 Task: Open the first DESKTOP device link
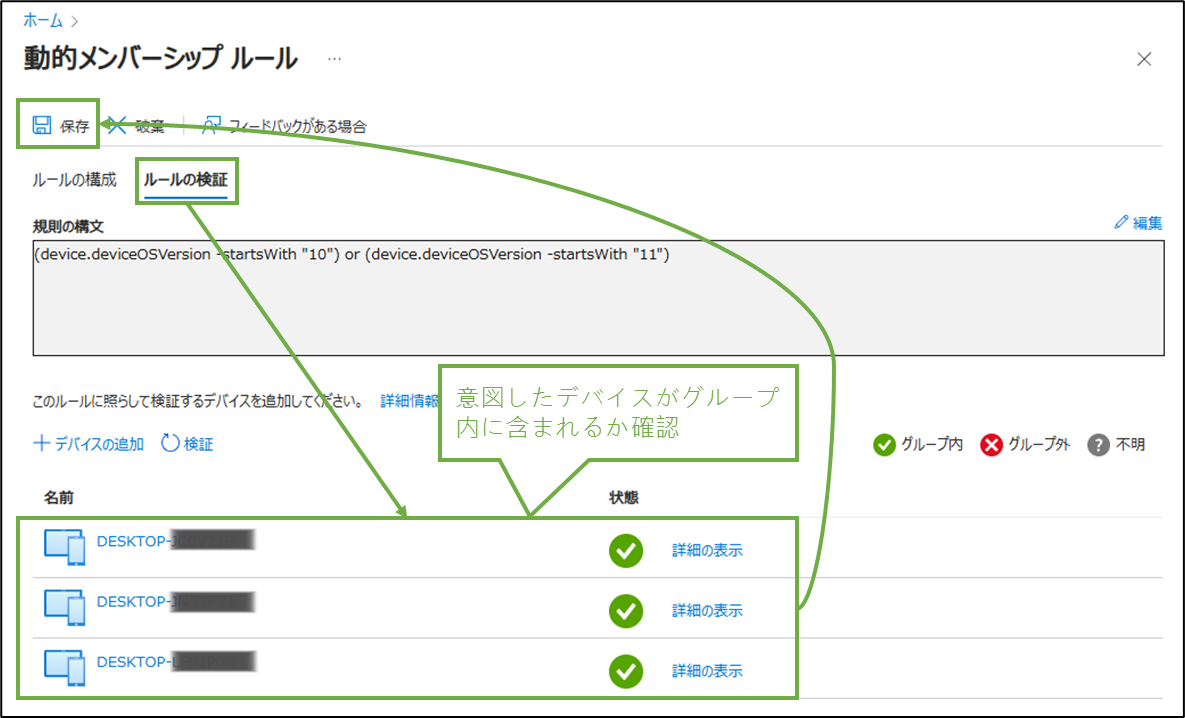pos(175,541)
